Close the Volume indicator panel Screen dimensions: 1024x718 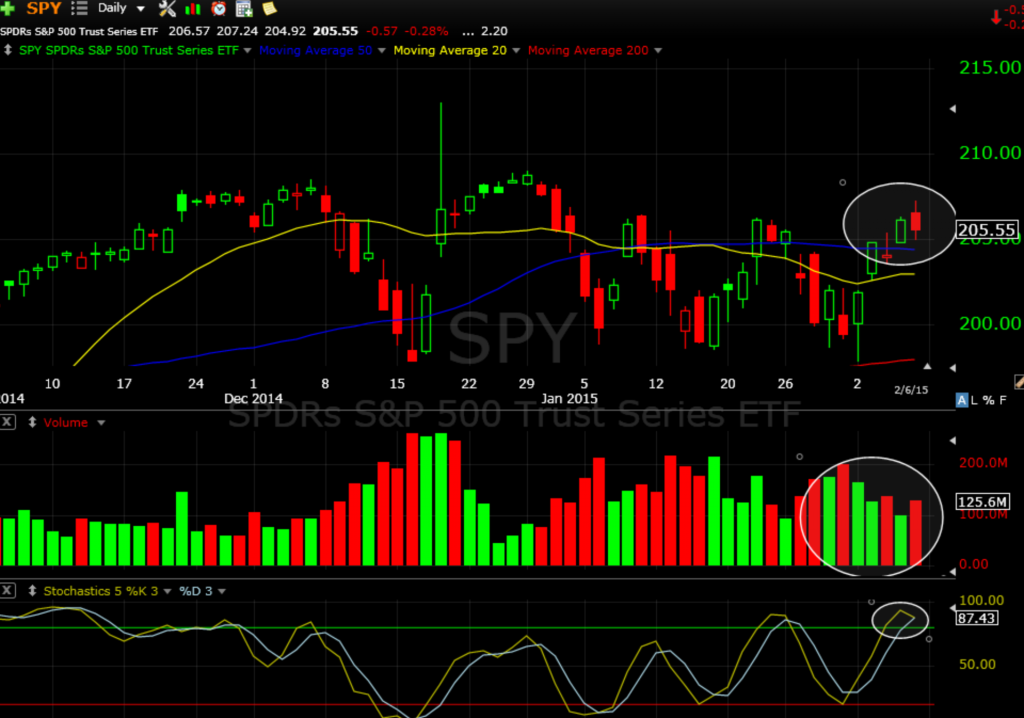click(x=7, y=422)
